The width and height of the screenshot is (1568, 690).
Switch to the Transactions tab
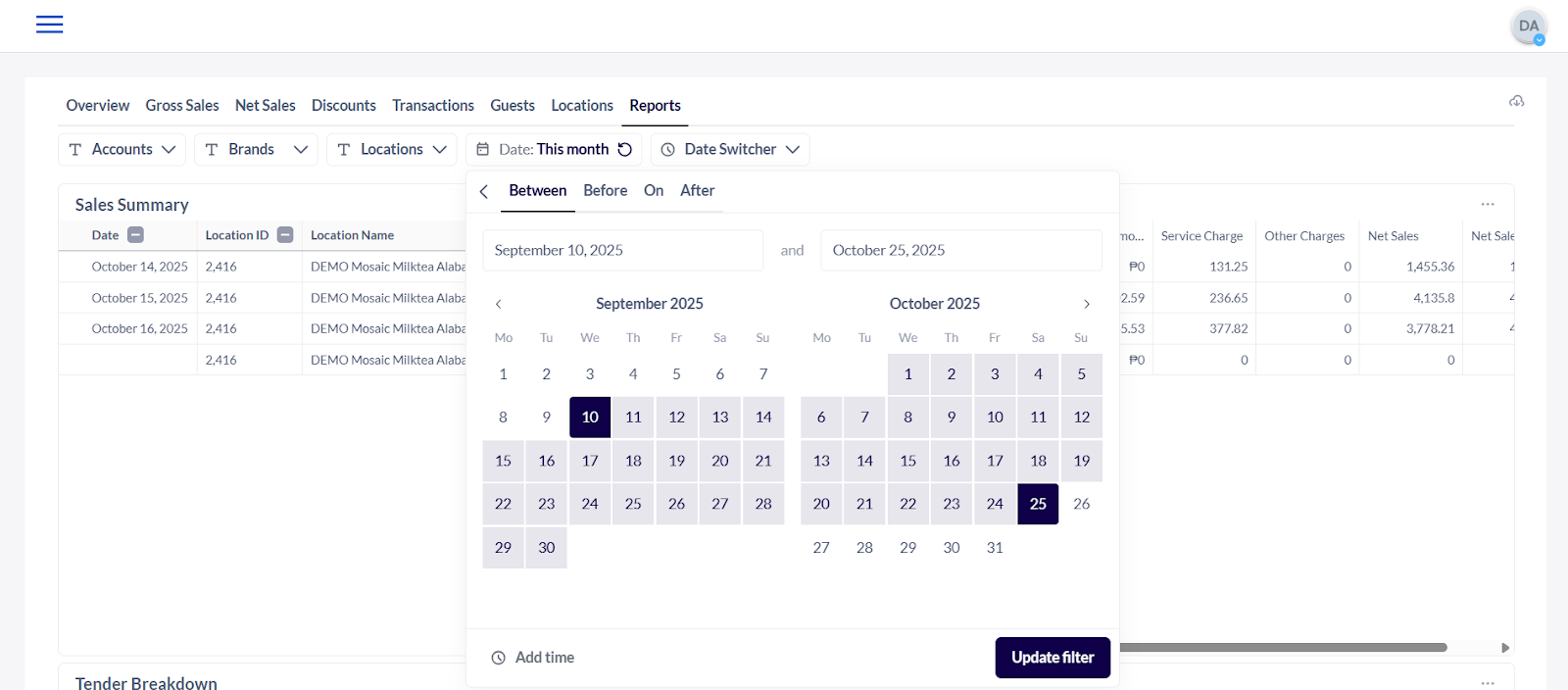click(432, 105)
